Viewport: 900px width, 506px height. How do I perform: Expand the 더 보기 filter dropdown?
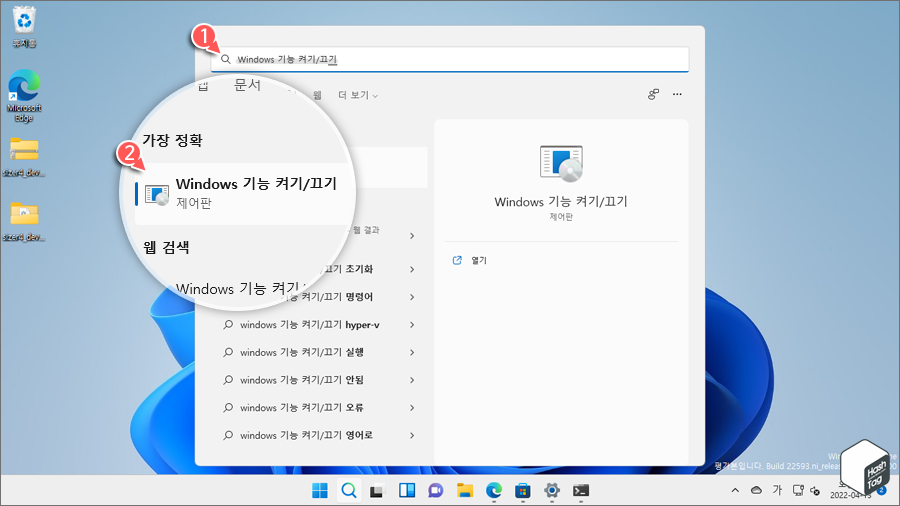tap(358, 95)
